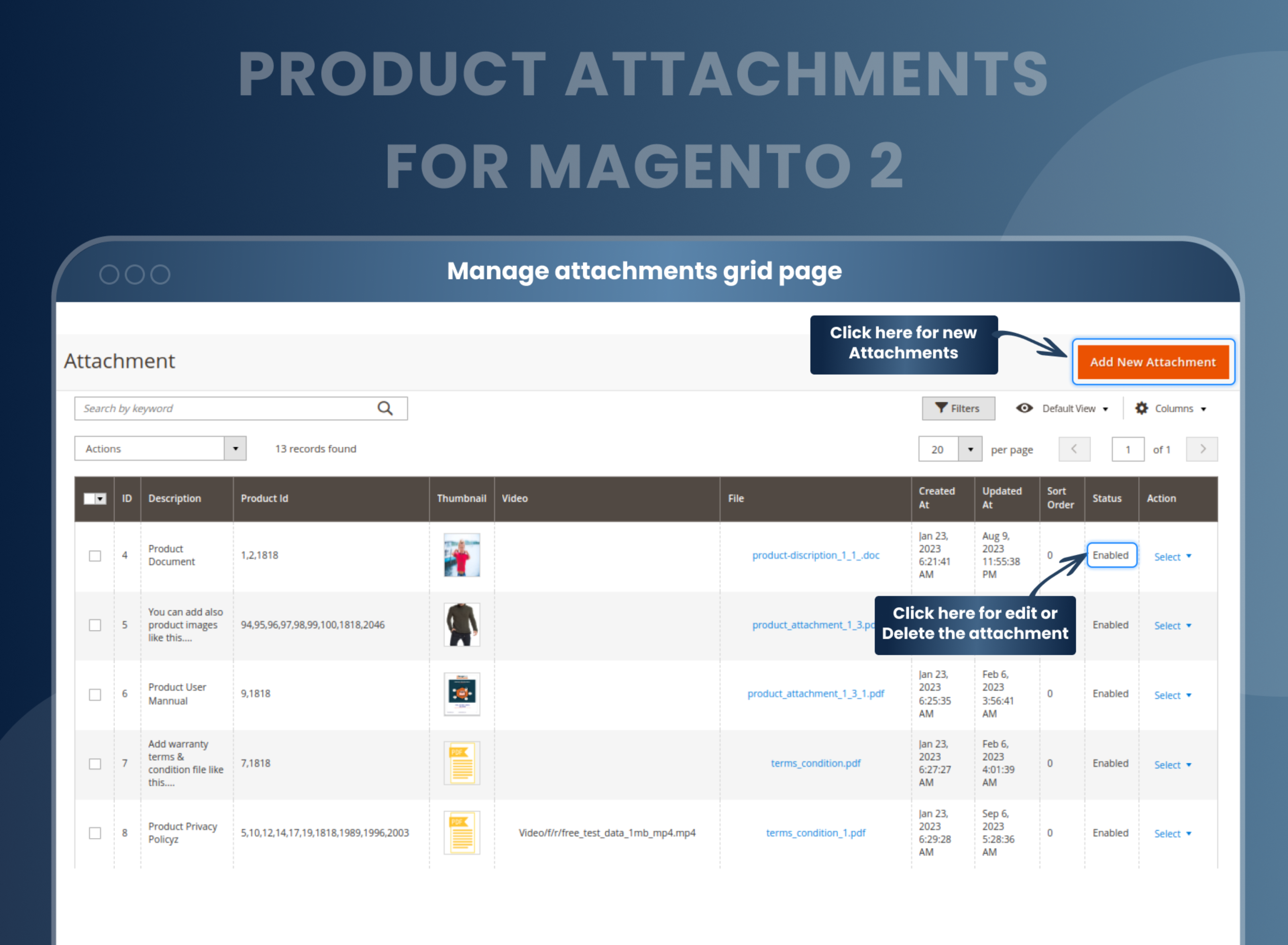Image resolution: width=1288 pixels, height=945 pixels.
Task: Expand the Columns dropdown arrow
Action: [1203, 409]
